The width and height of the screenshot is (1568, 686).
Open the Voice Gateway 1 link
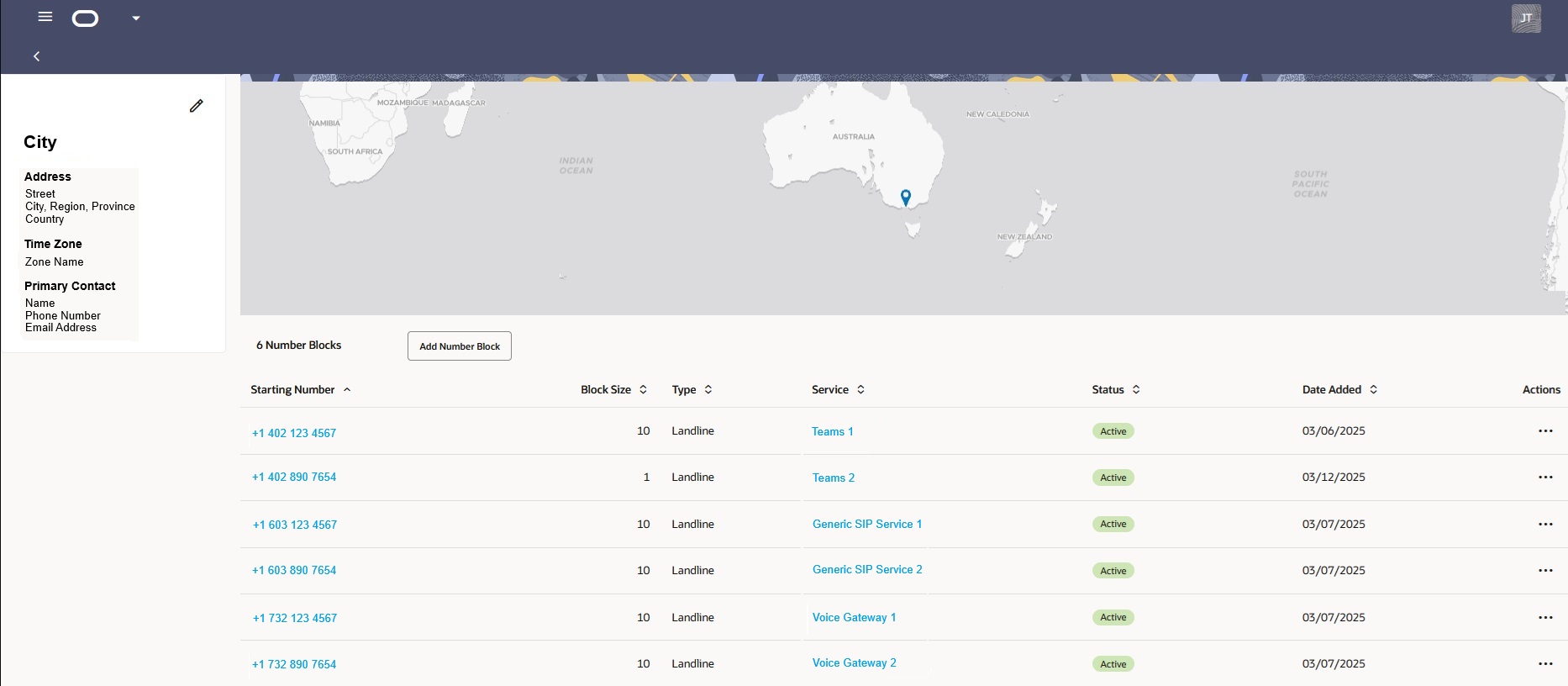pos(855,618)
